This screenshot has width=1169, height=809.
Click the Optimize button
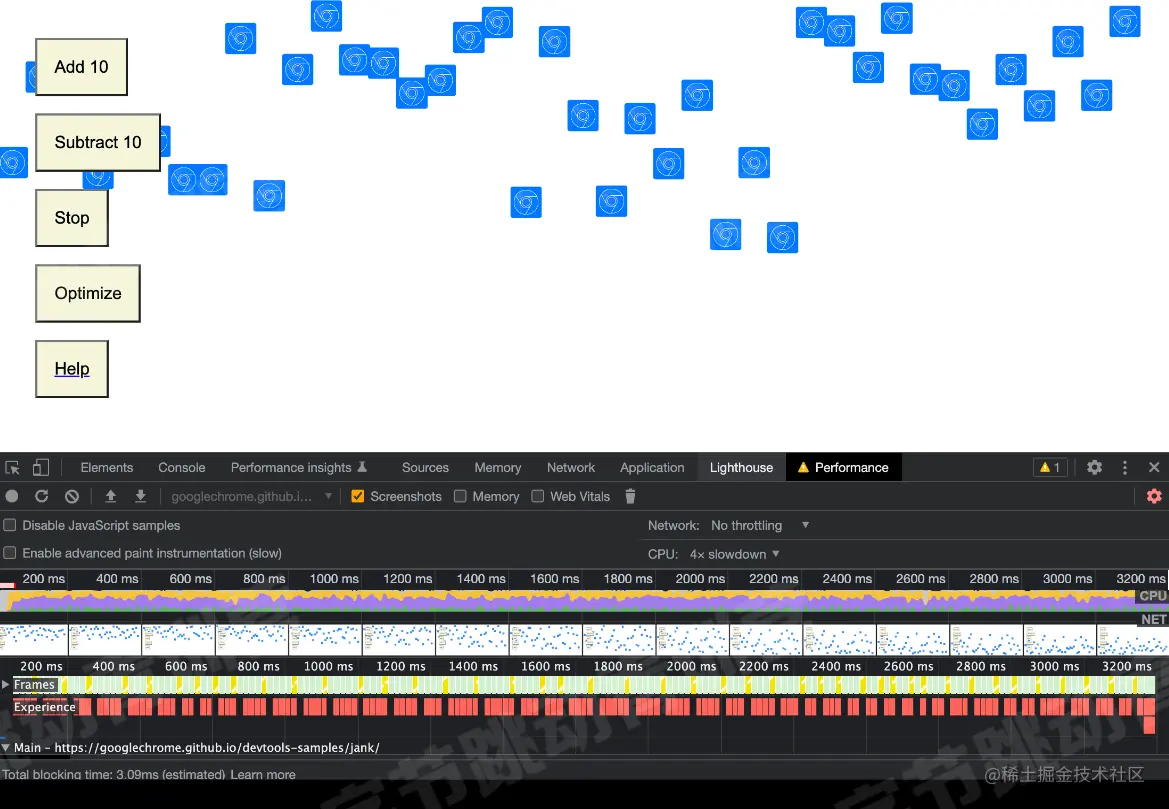point(88,293)
